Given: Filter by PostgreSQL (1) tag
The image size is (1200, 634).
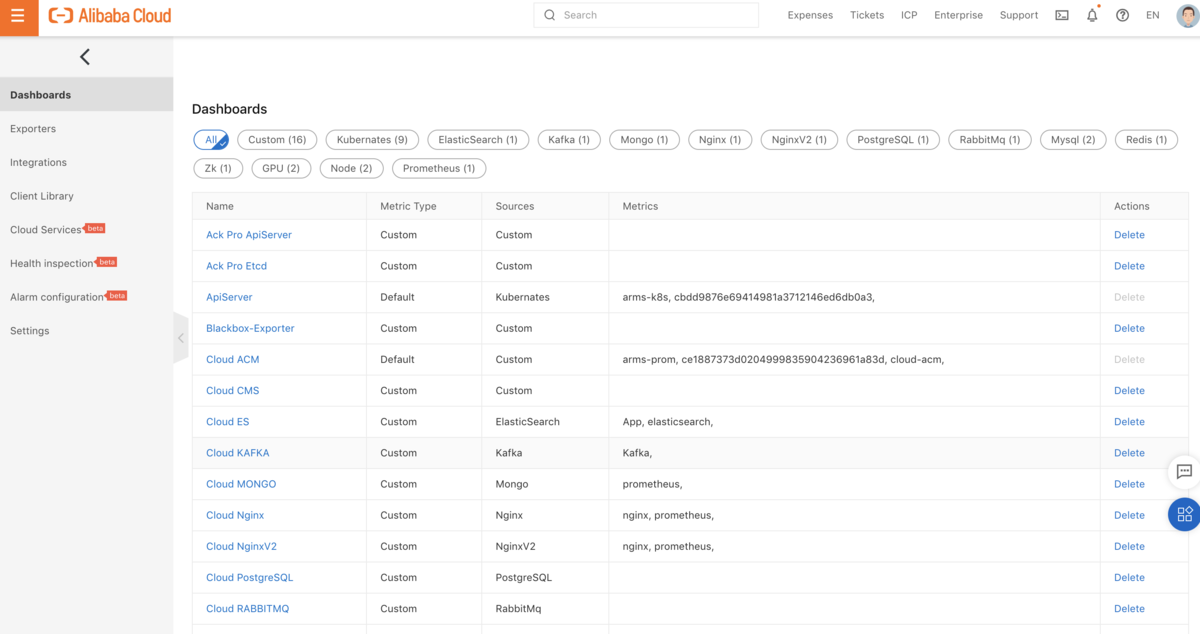Looking at the screenshot, I should (x=893, y=140).
